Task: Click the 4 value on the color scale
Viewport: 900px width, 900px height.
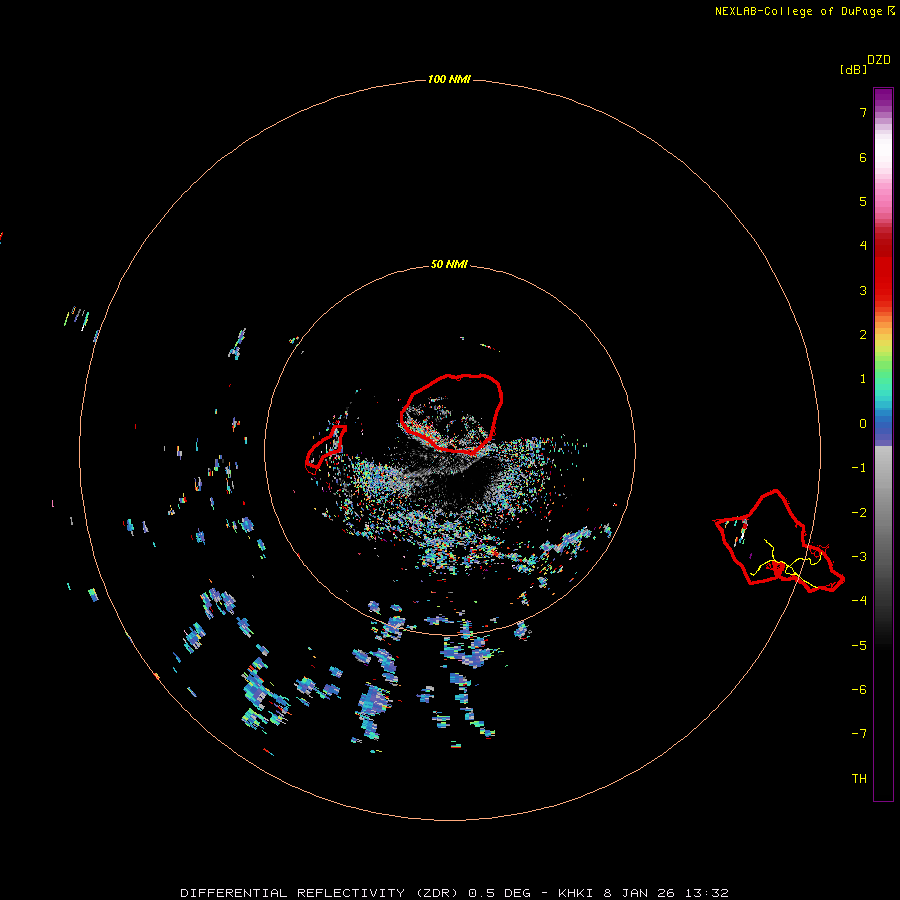Action: 863,245
